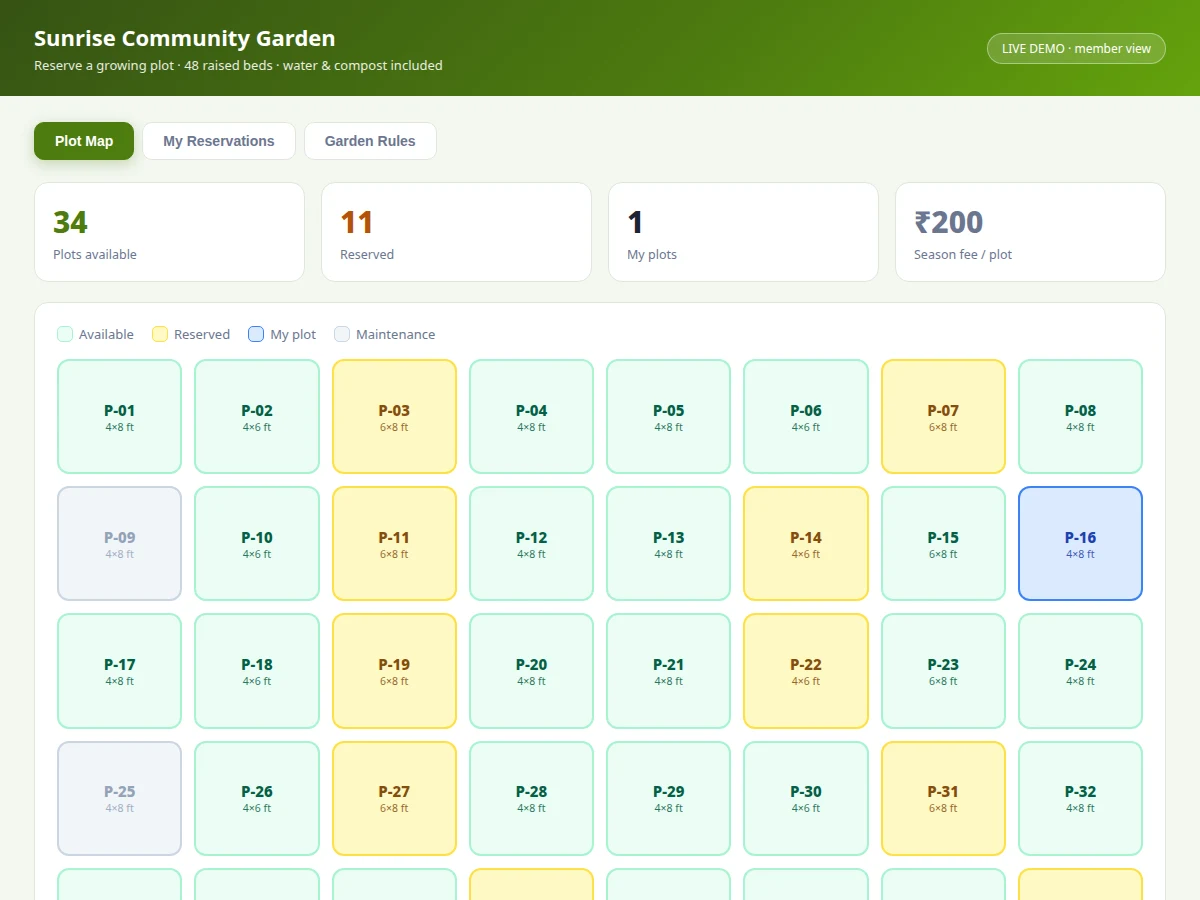Viewport: 1200px width, 900px height.
Task: Open the My Reservations tab
Action: tap(219, 141)
